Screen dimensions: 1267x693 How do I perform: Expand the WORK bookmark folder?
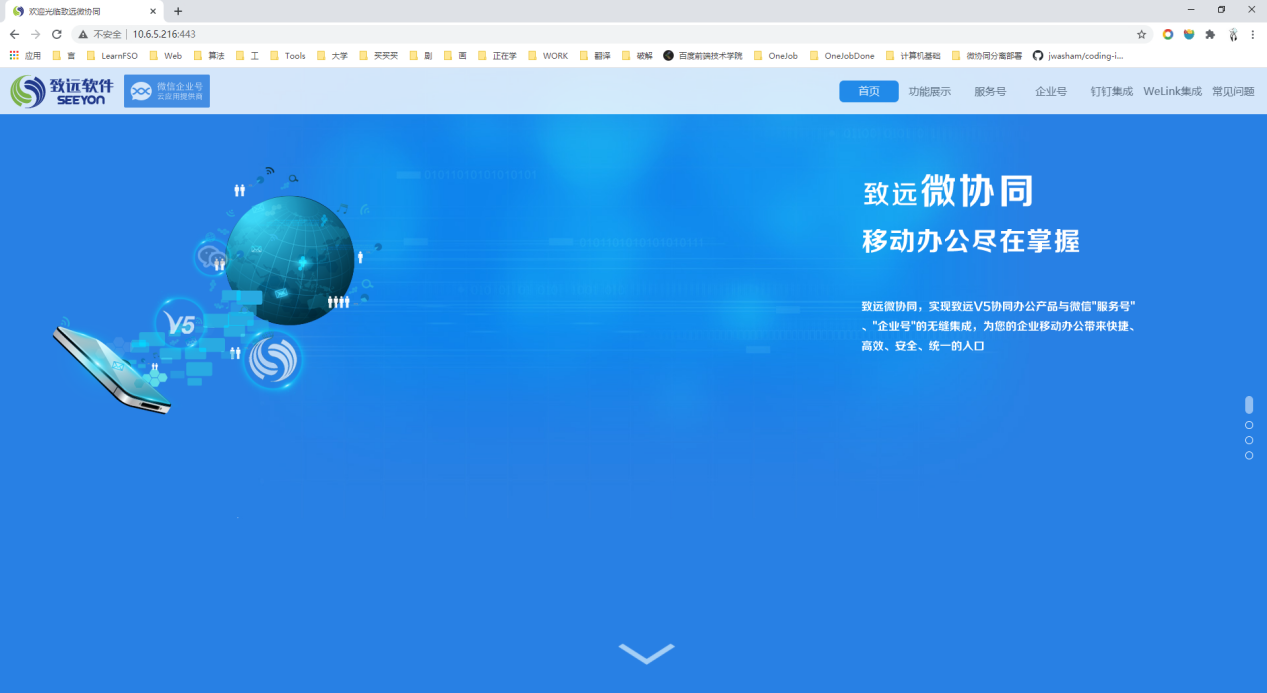point(547,56)
